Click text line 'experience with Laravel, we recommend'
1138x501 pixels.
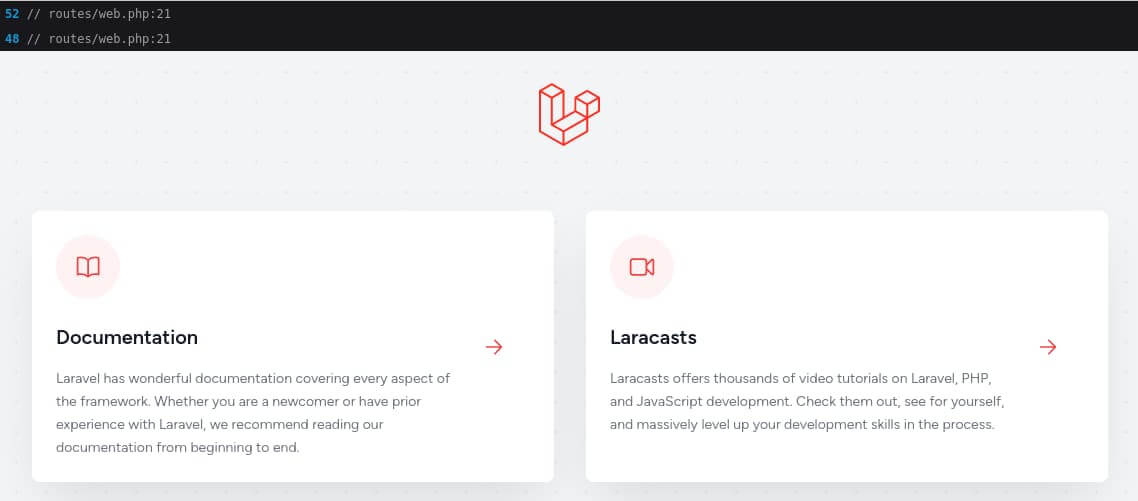click(219, 424)
